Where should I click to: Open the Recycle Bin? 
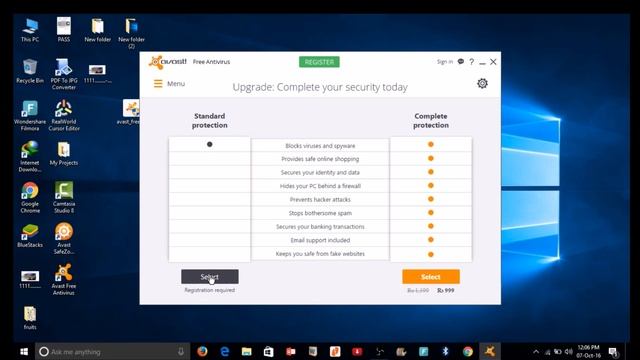click(x=30, y=71)
